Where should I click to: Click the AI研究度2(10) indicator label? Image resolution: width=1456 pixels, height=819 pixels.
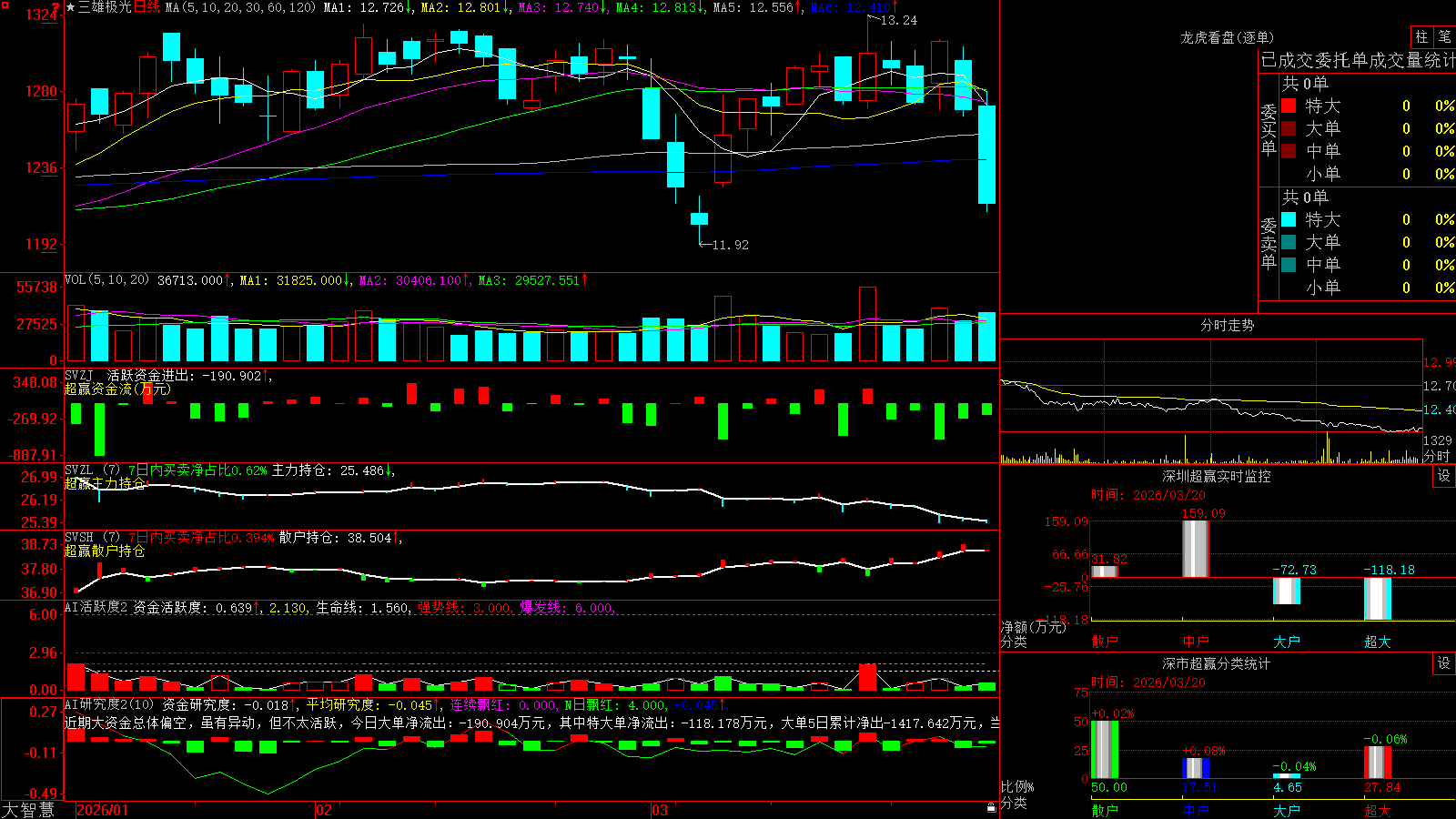coord(110,704)
